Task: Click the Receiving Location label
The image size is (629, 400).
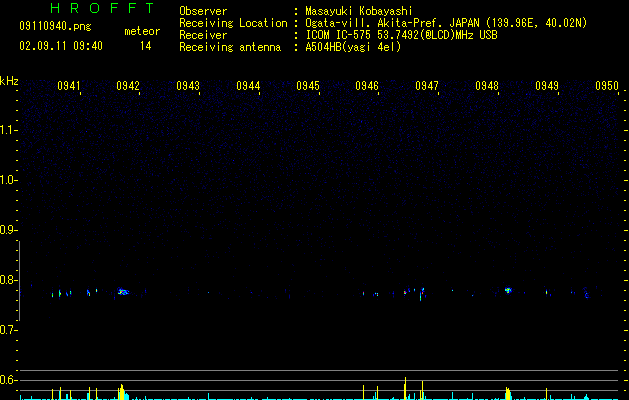Action: pyautogui.click(x=233, y=23)
